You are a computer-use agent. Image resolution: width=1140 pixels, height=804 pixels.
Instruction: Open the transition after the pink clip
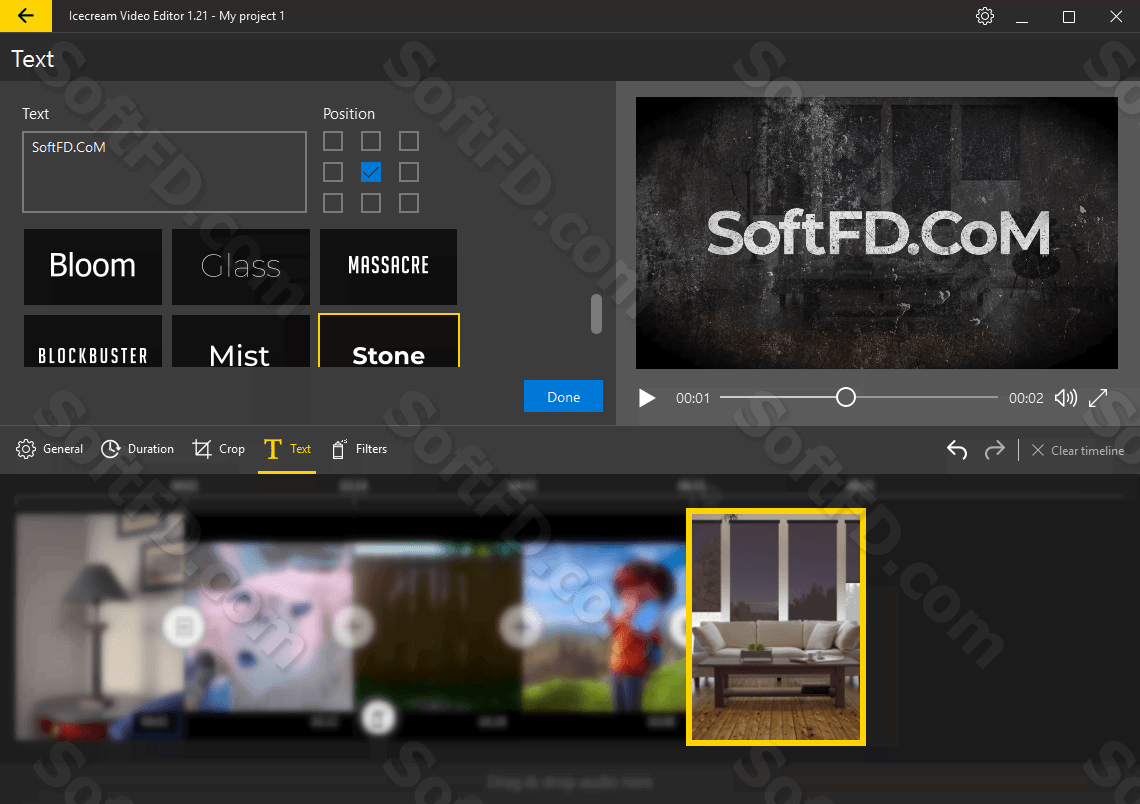(x=353, y=626)
